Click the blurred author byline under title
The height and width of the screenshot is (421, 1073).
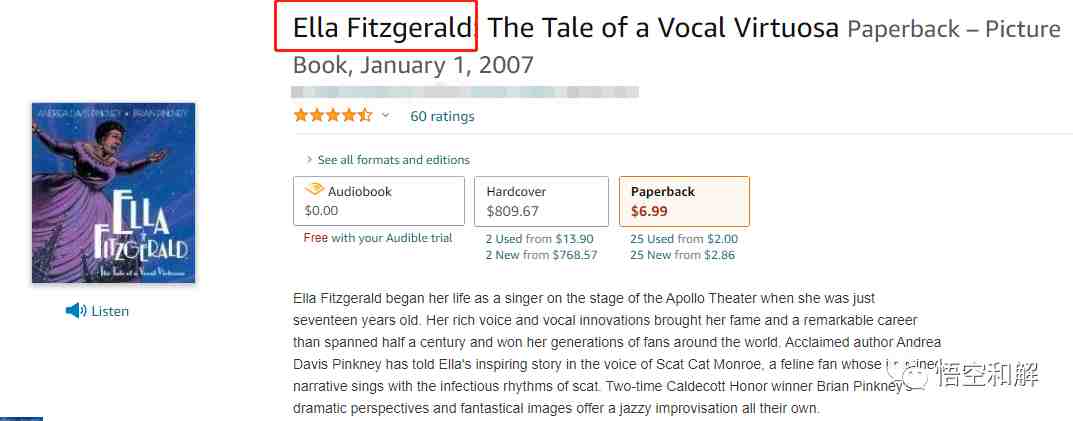pos(465,92)
